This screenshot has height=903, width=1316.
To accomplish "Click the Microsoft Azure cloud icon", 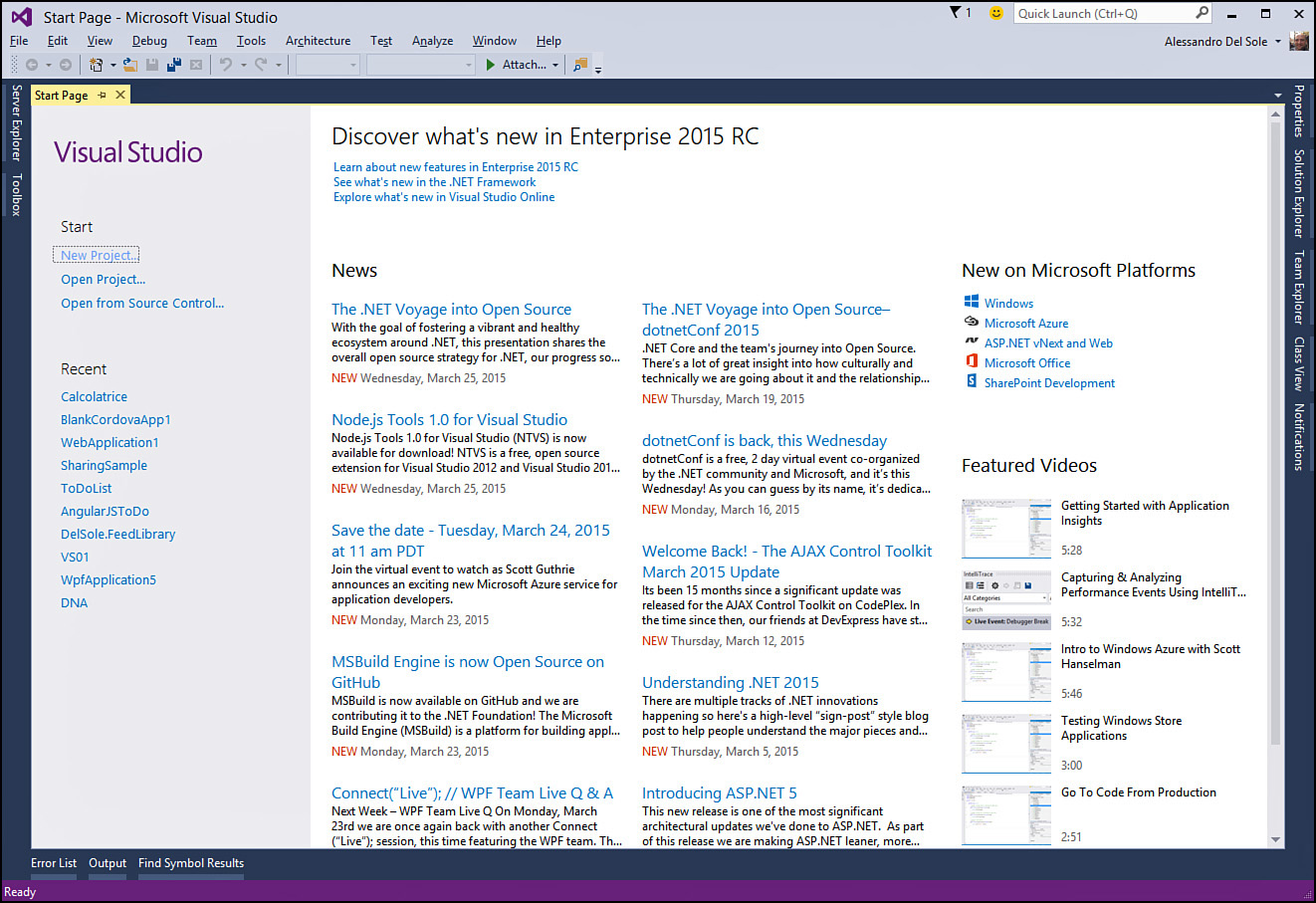I will coord(972,322).
